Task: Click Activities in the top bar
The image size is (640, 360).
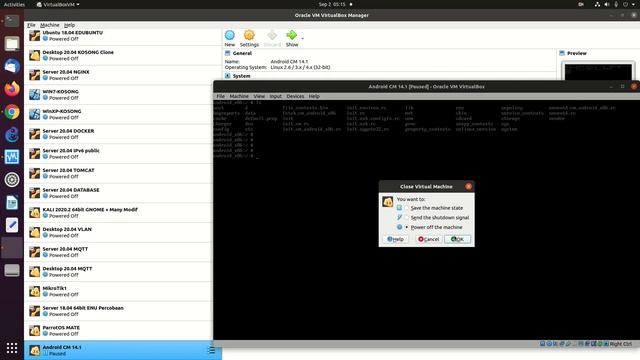Action: (x=14, y=4)
